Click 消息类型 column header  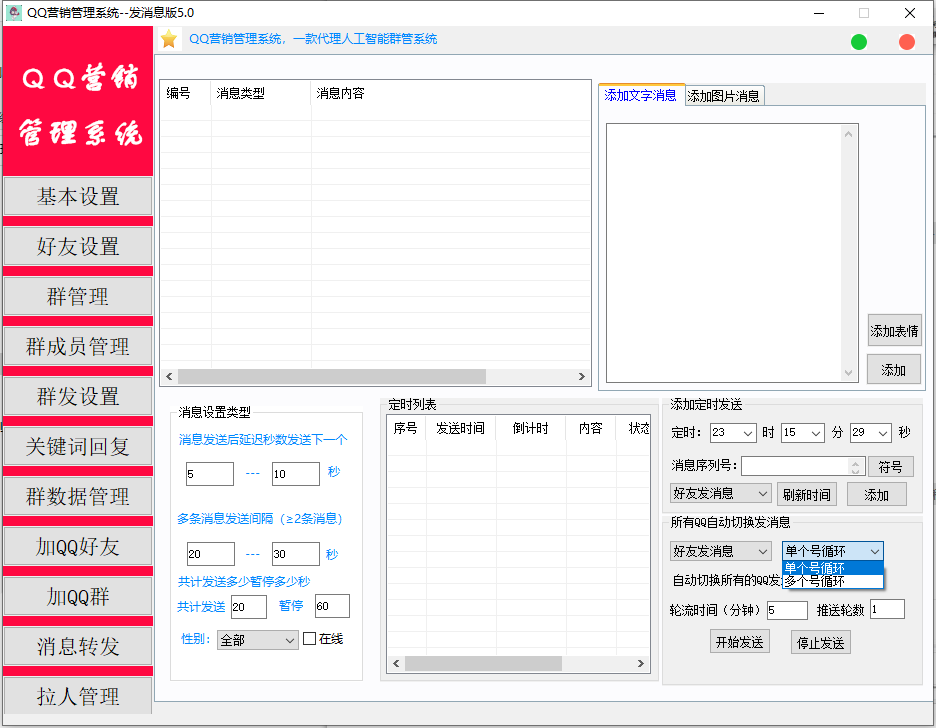[x=261, y=94]
